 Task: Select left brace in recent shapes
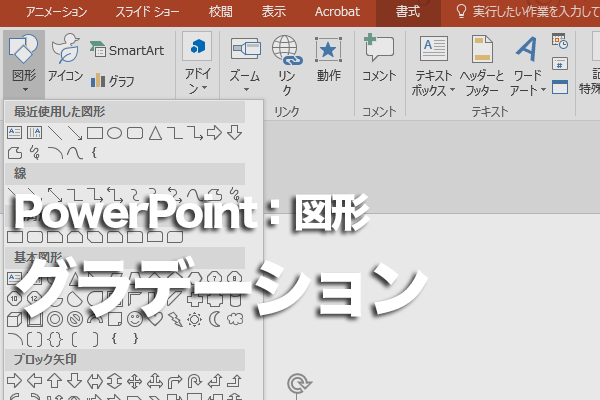coord(94,153)
